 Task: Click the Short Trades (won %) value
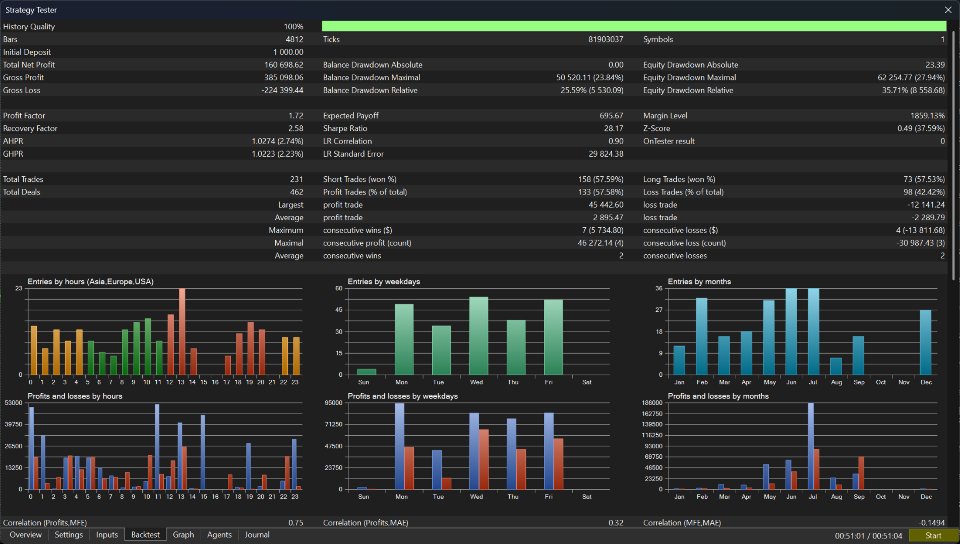(601, 179)
